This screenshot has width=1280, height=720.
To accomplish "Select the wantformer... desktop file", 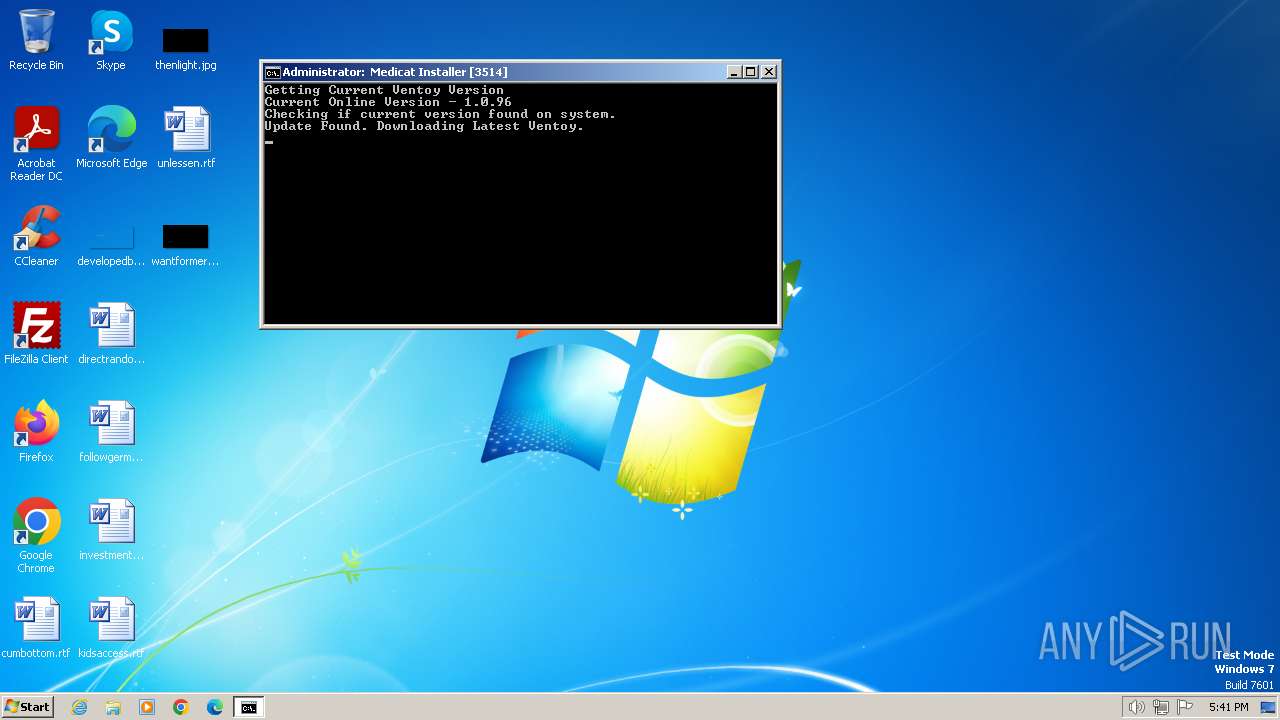I will click(x=186, y=245).
